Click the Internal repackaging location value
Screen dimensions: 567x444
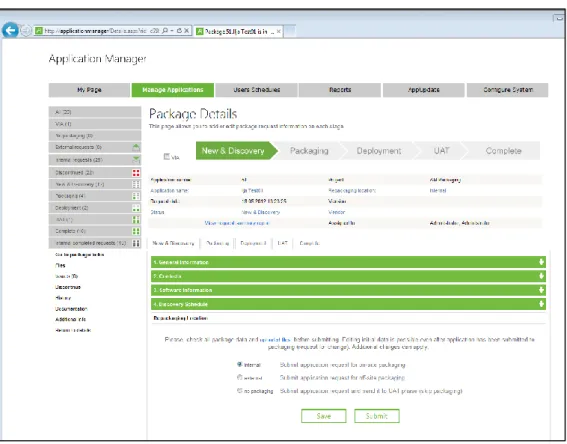pyautogui.click(x=438, y=191)
